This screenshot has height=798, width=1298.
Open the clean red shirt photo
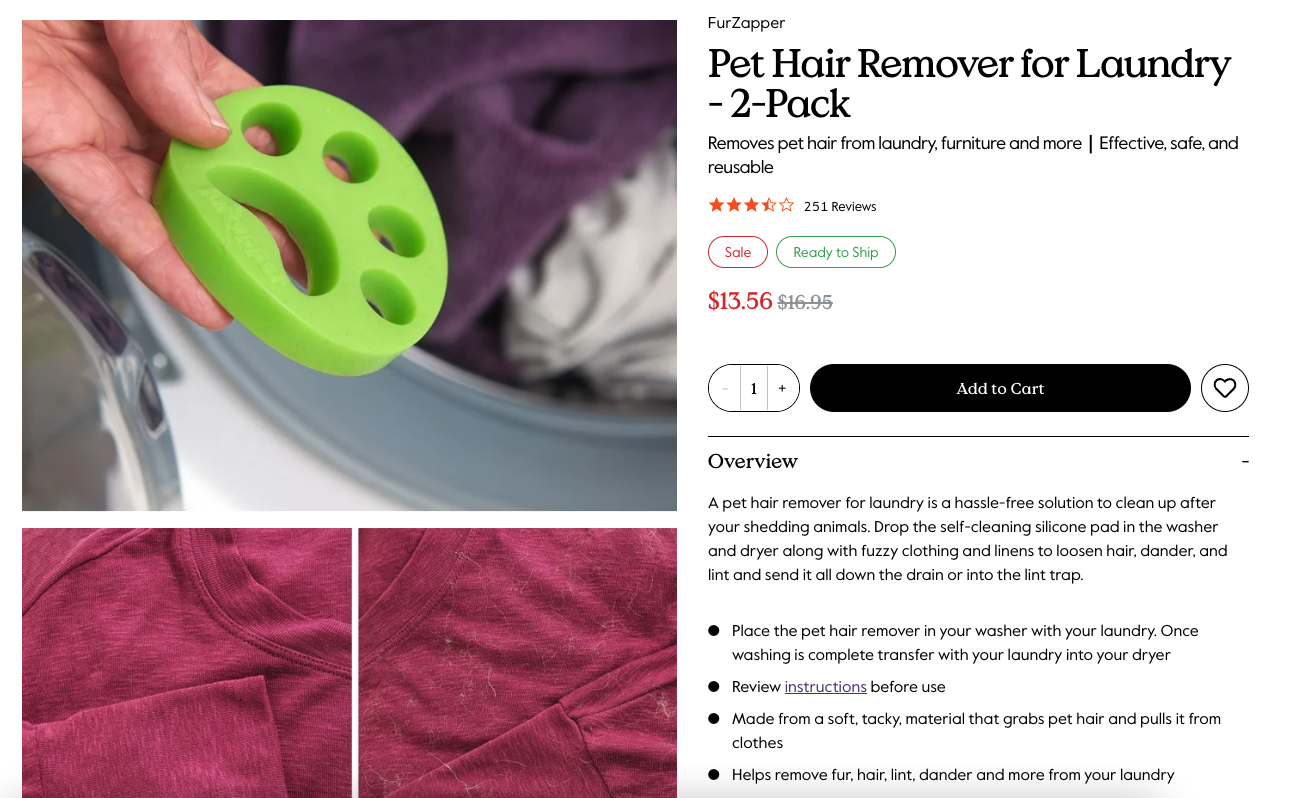coord(187,663)
